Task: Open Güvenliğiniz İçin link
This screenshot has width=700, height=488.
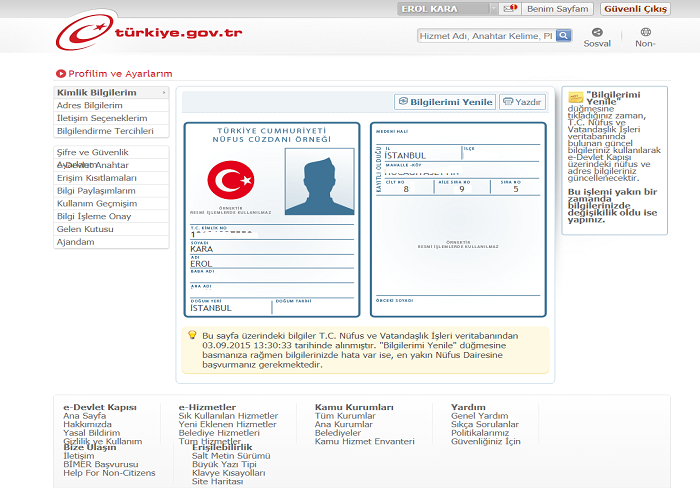Action: click(486, 441)
